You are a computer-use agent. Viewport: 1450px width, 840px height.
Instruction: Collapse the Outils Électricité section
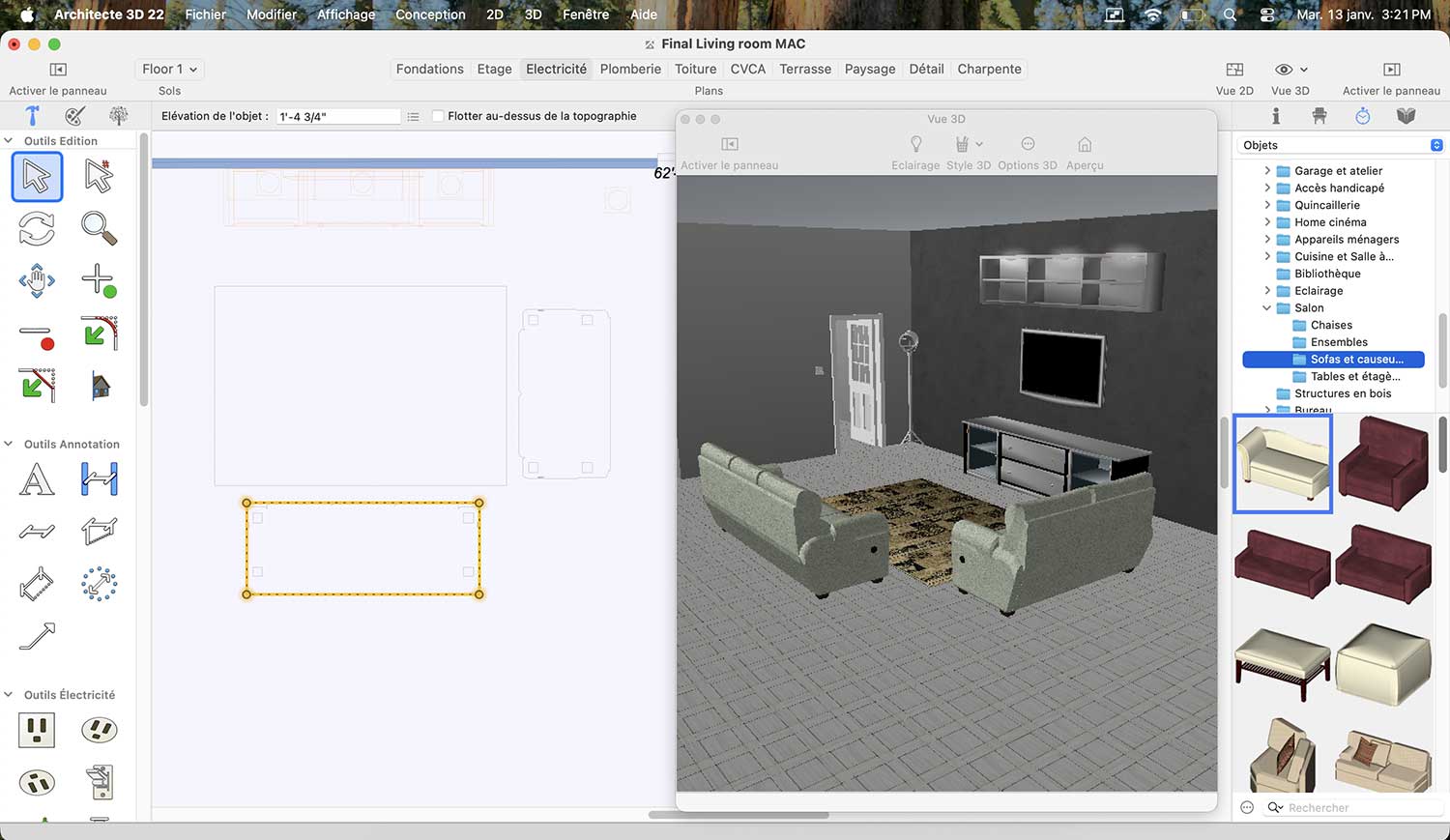(9, 695)
